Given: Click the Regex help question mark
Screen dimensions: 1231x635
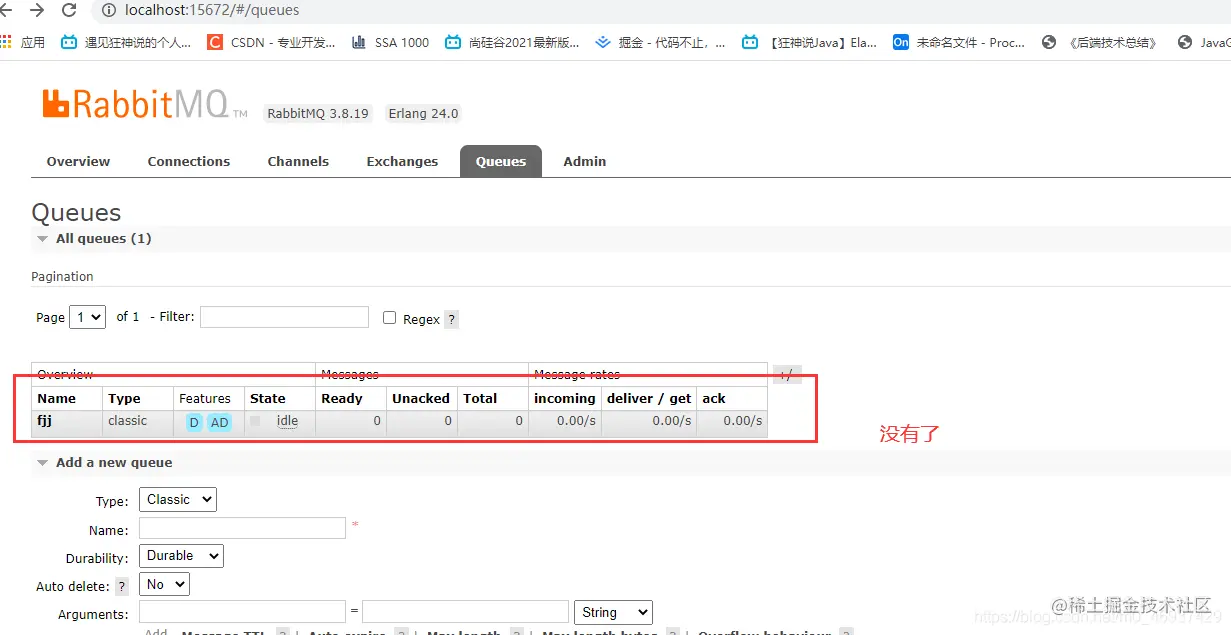Looking at the screenshot, I should tap(451, 319).
